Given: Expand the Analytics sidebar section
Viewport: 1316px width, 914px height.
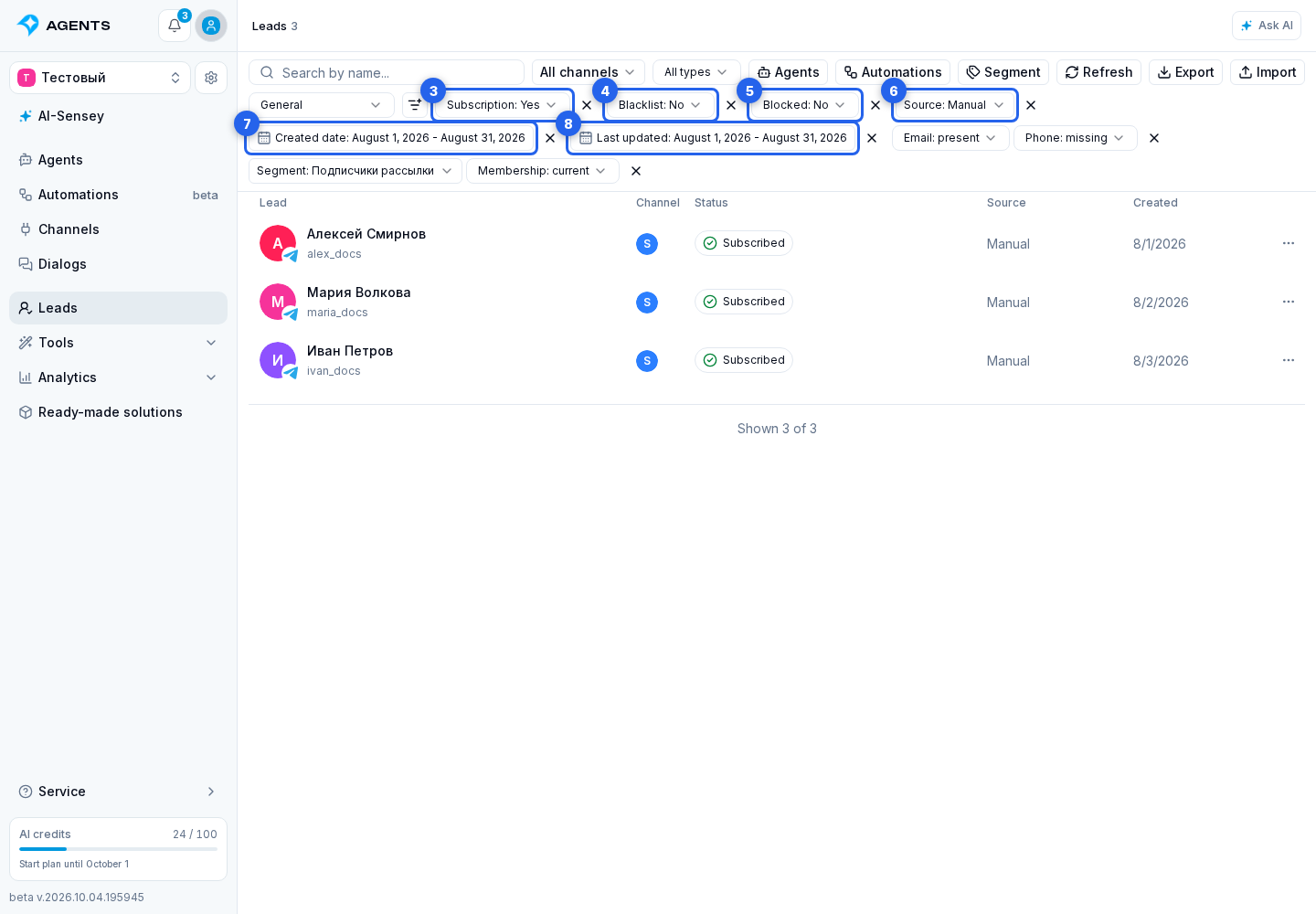Looking at the screenshot, I should coord(119,377).
